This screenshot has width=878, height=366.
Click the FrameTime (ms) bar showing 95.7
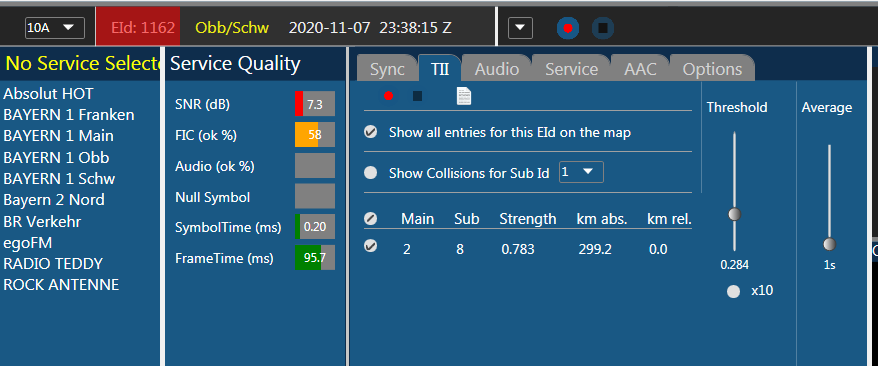point(315,257)
